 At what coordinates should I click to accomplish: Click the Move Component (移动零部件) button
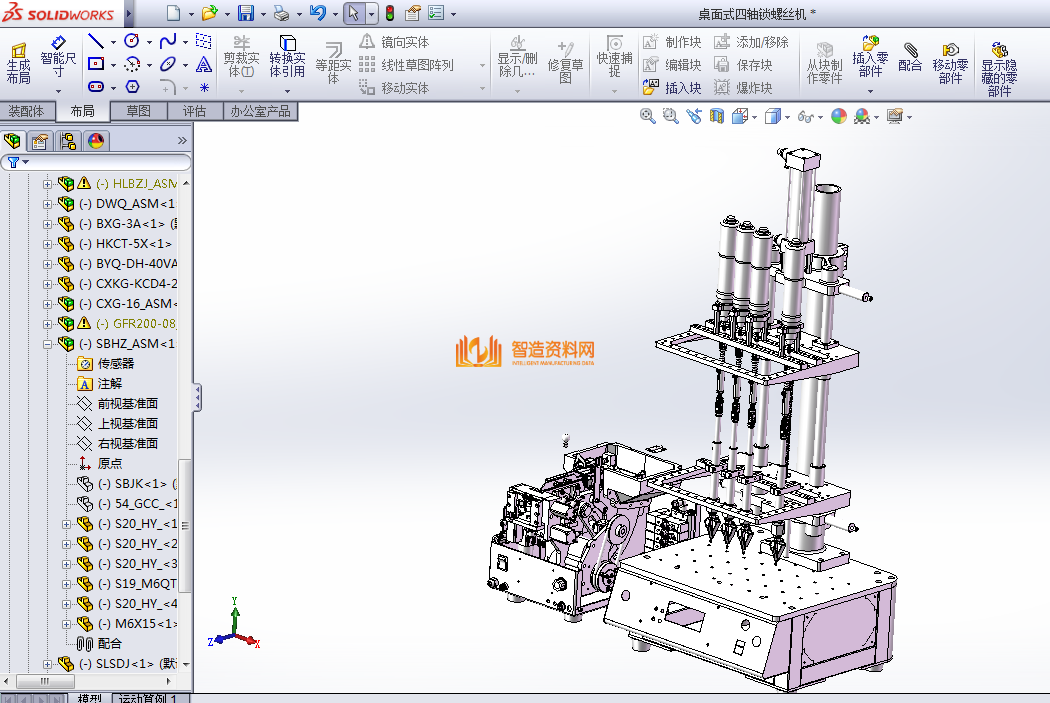tap(950, 60)
